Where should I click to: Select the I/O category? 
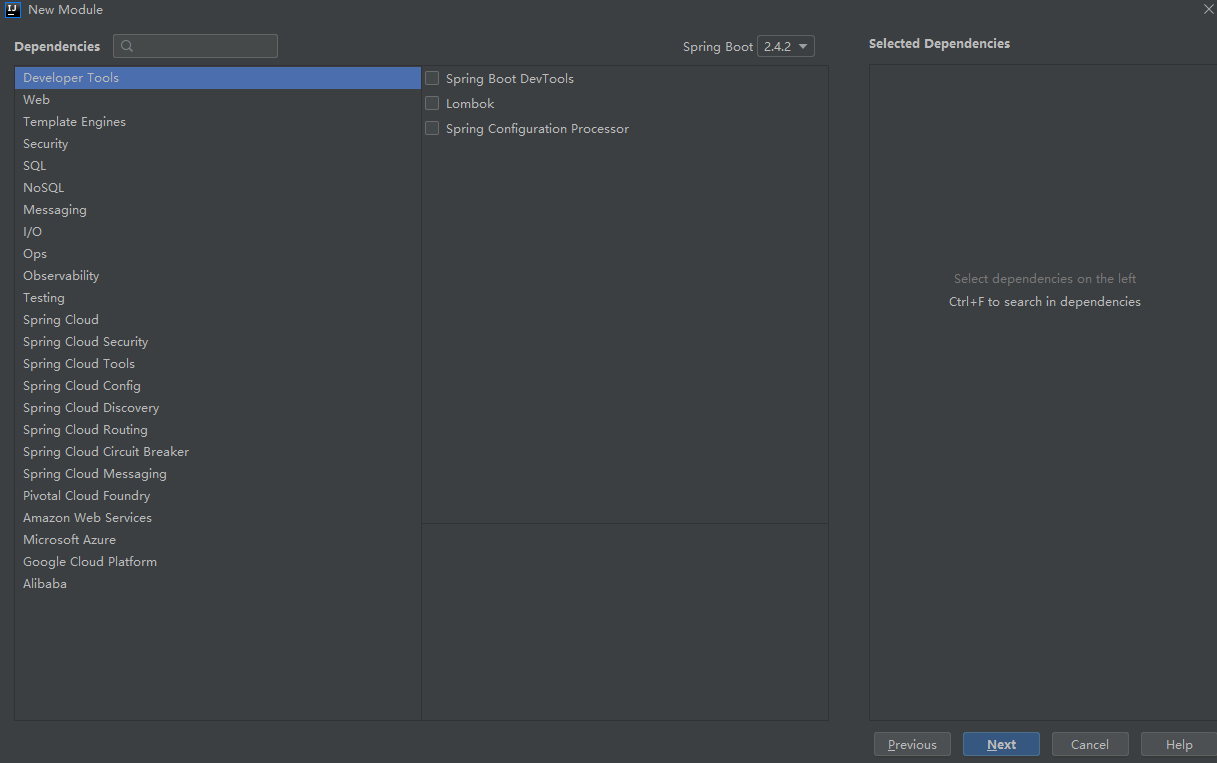pyautogui.click(x=218, y=232)
